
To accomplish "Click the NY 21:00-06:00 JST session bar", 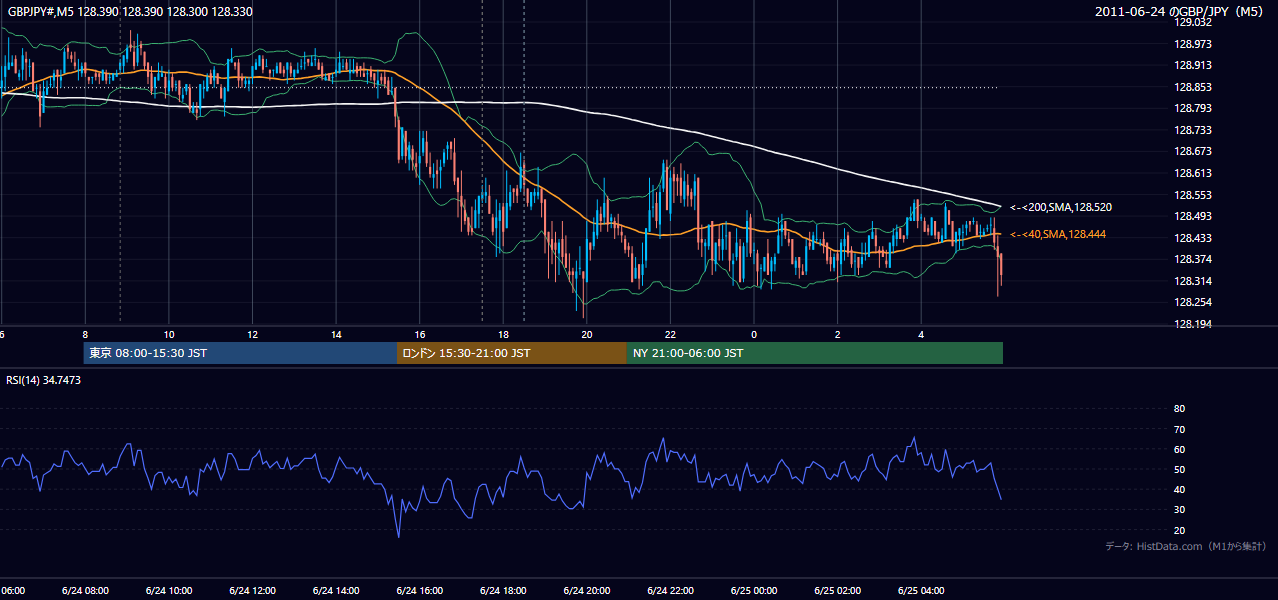I will point(815,353).
